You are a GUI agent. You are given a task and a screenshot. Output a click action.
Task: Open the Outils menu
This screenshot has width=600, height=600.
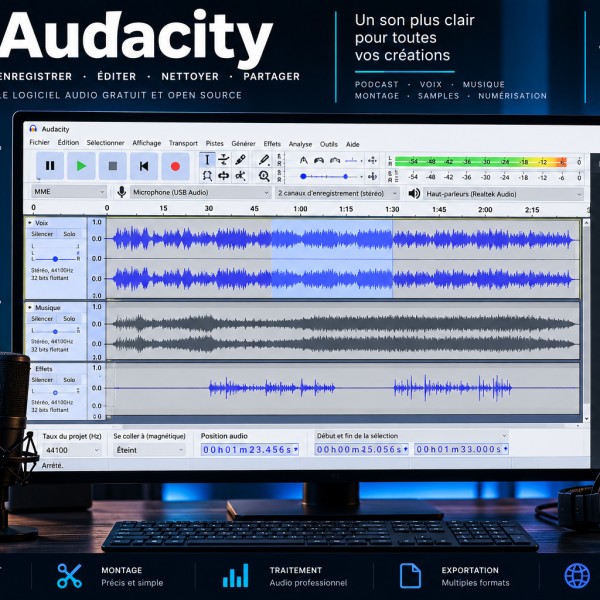pos(329,144)
